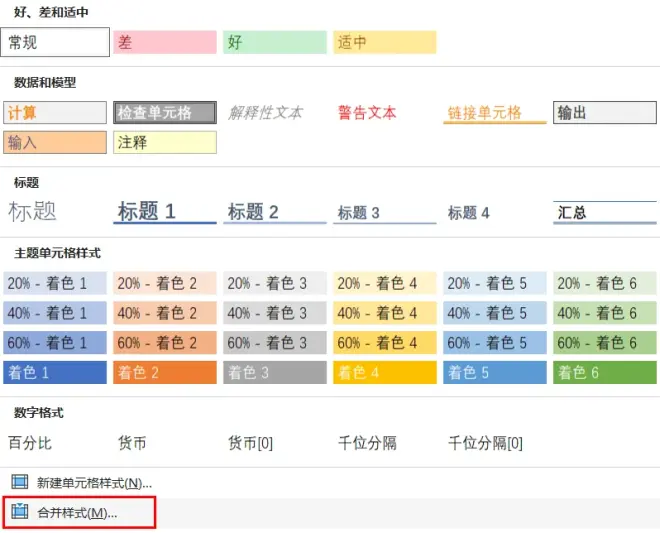Apply the 输入 input style

click(55, 142)
